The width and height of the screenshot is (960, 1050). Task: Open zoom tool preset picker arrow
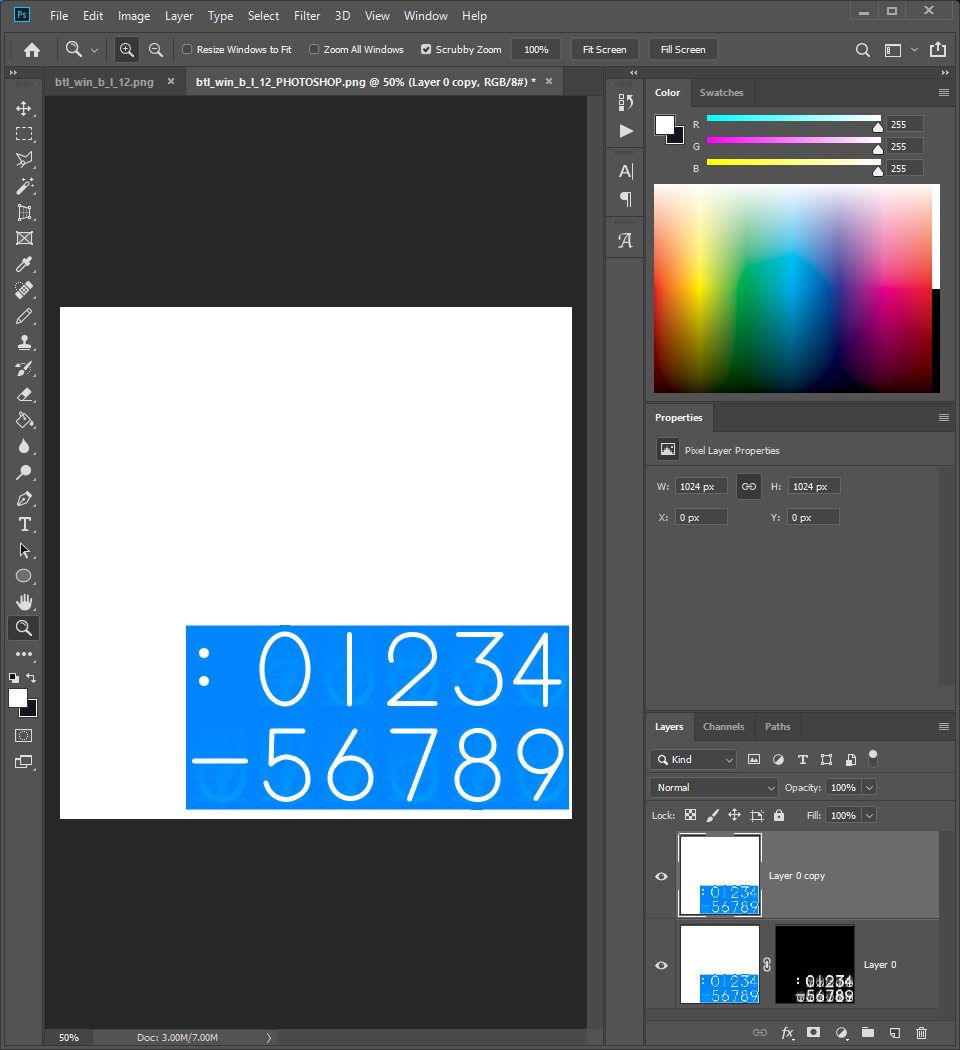click(x=94, y=50)
